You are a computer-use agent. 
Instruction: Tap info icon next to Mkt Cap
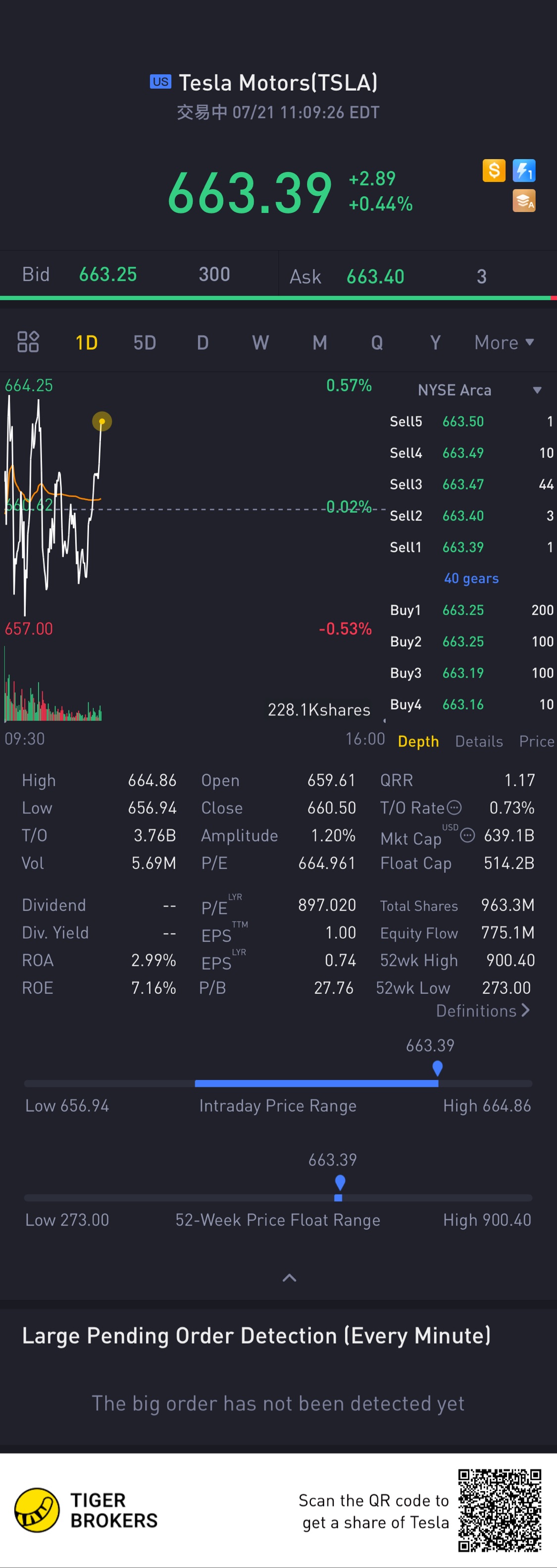467,835
